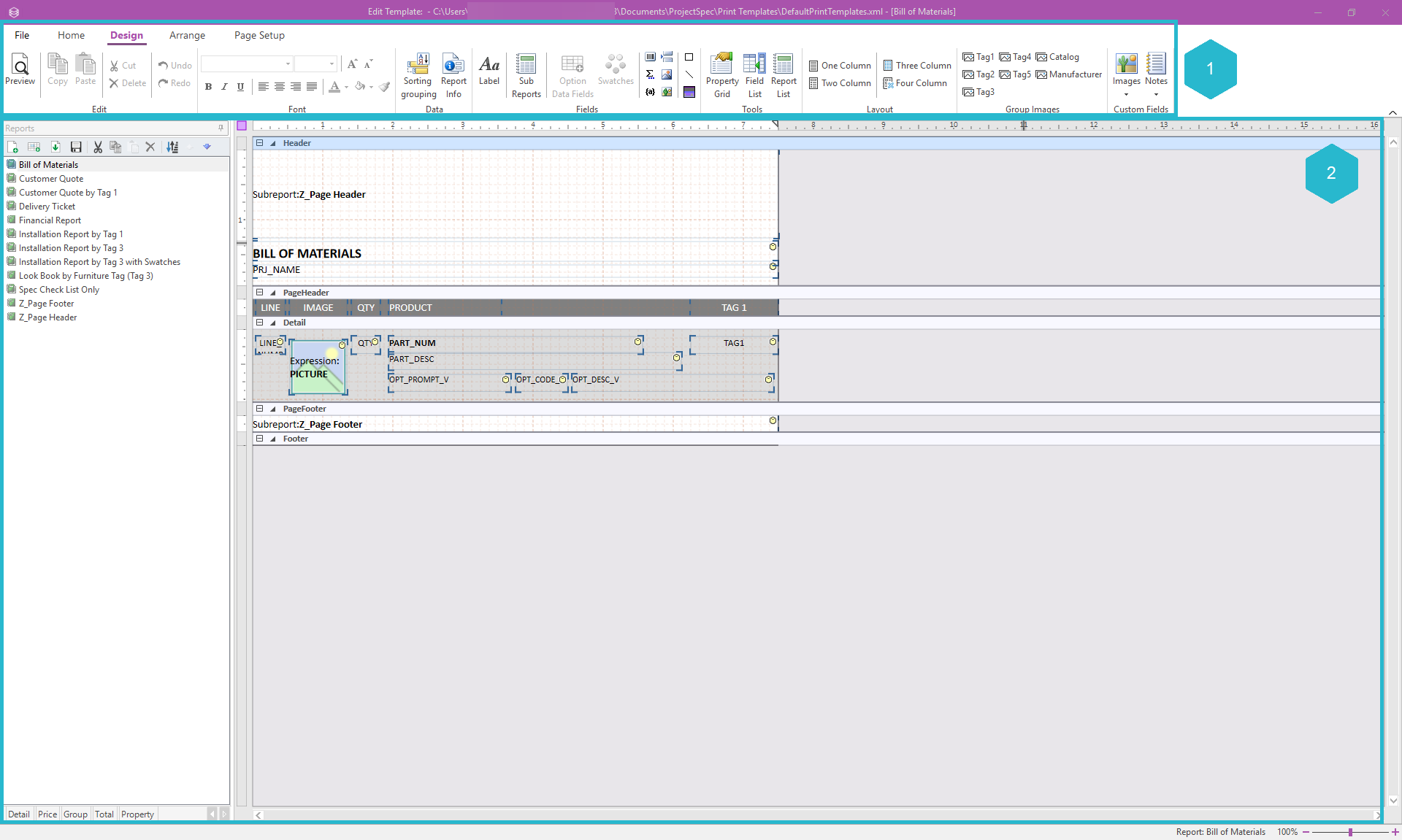Add a new report in Reports panel
The width and height of the screenshot is (1402, 840).
(x=12, y=147)
